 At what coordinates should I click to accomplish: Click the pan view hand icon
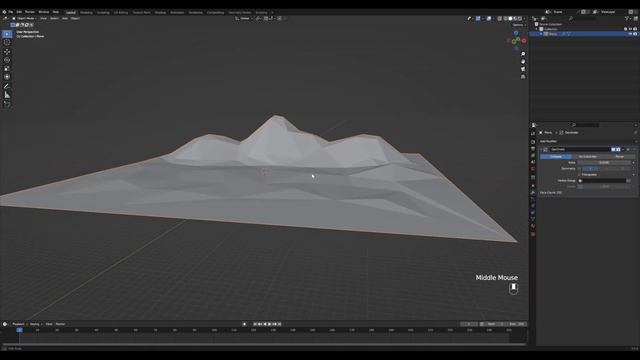[523, 61]
